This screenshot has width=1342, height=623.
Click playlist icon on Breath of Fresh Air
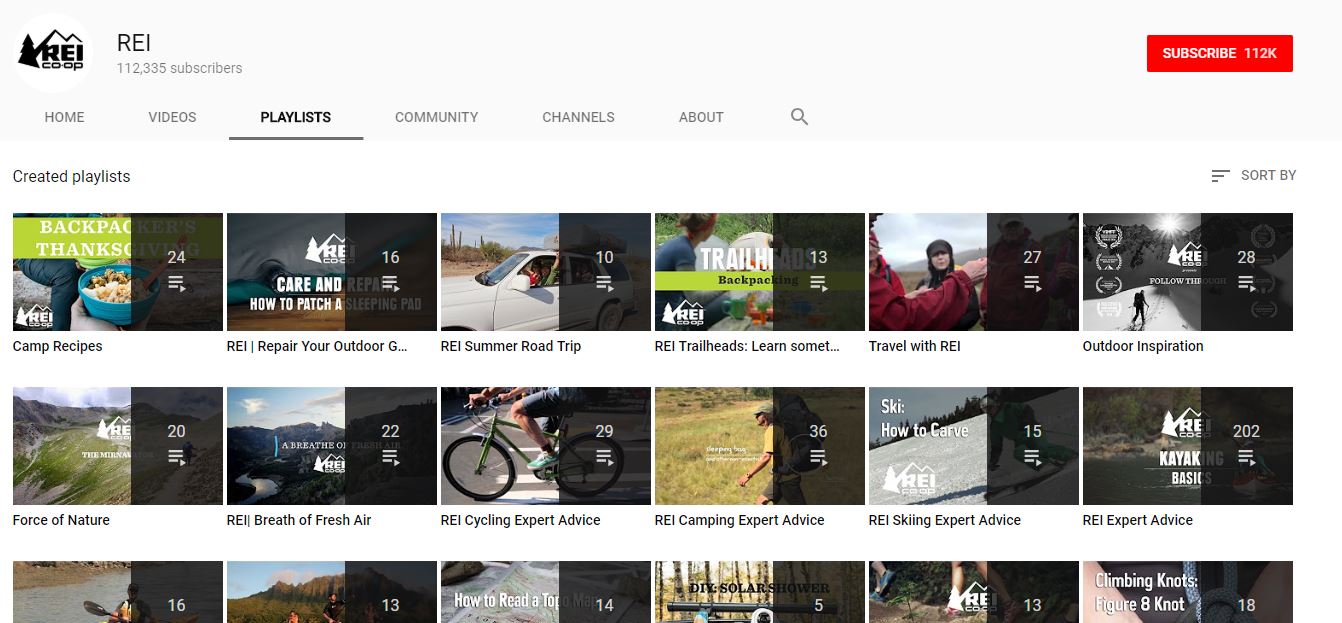coord(390,458)
